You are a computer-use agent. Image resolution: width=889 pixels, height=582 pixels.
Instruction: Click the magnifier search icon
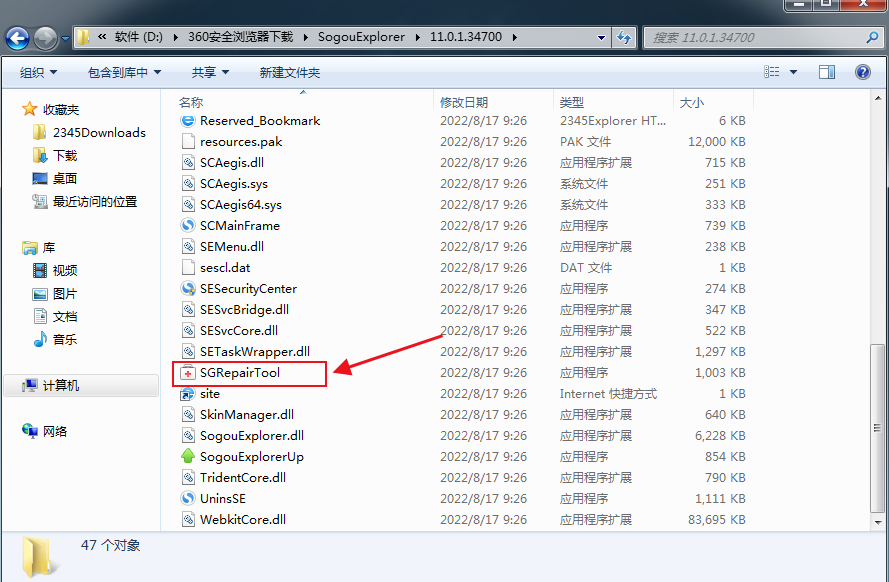(873, 37)
